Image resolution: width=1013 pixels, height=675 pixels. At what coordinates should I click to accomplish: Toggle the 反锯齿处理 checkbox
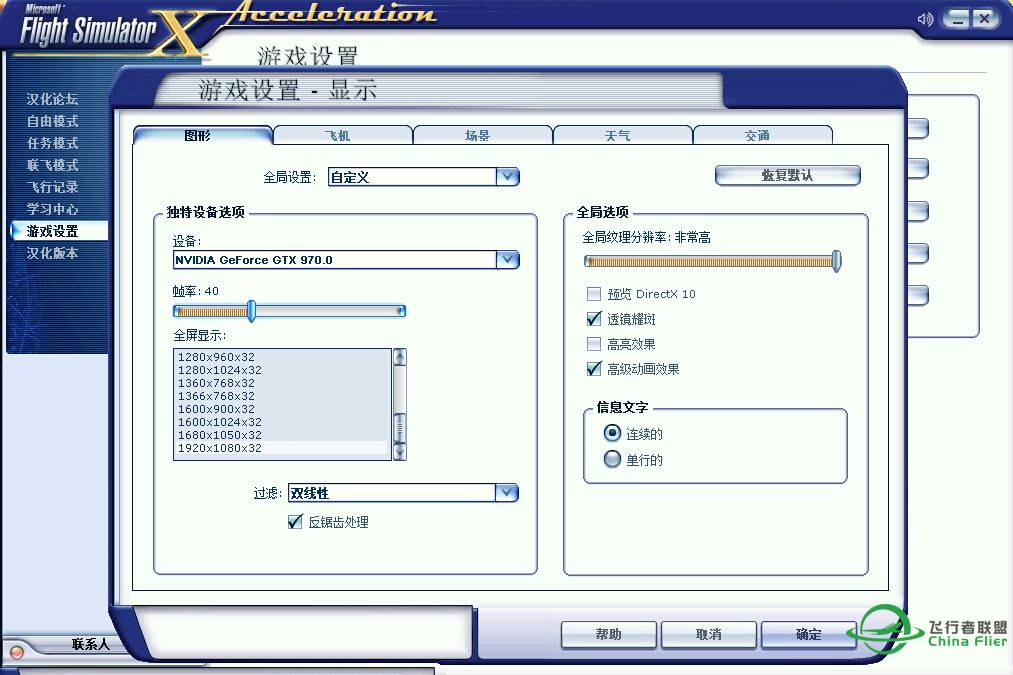tap(295, 521)
